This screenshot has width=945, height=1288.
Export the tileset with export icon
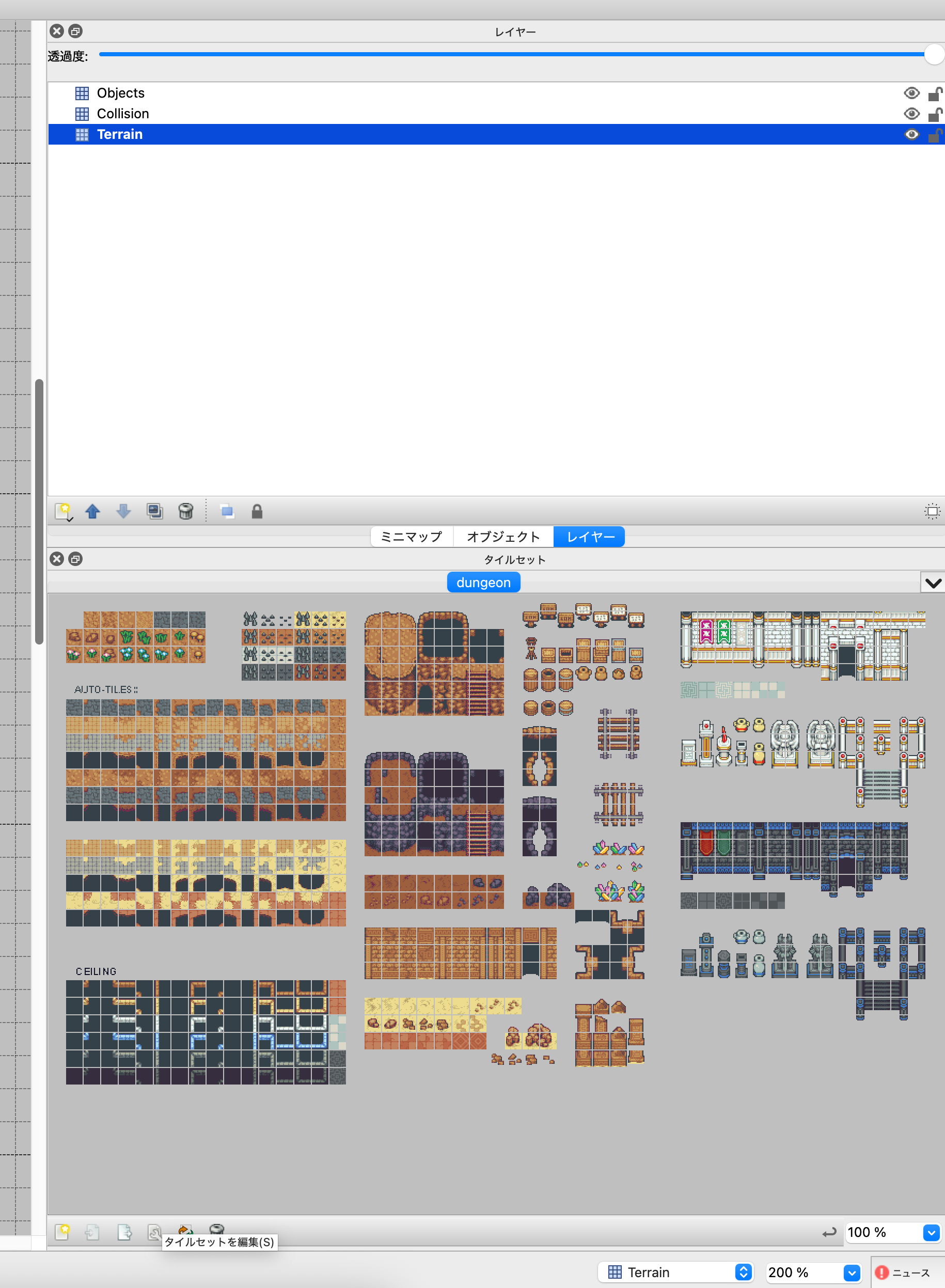(x=124, y=1231)
